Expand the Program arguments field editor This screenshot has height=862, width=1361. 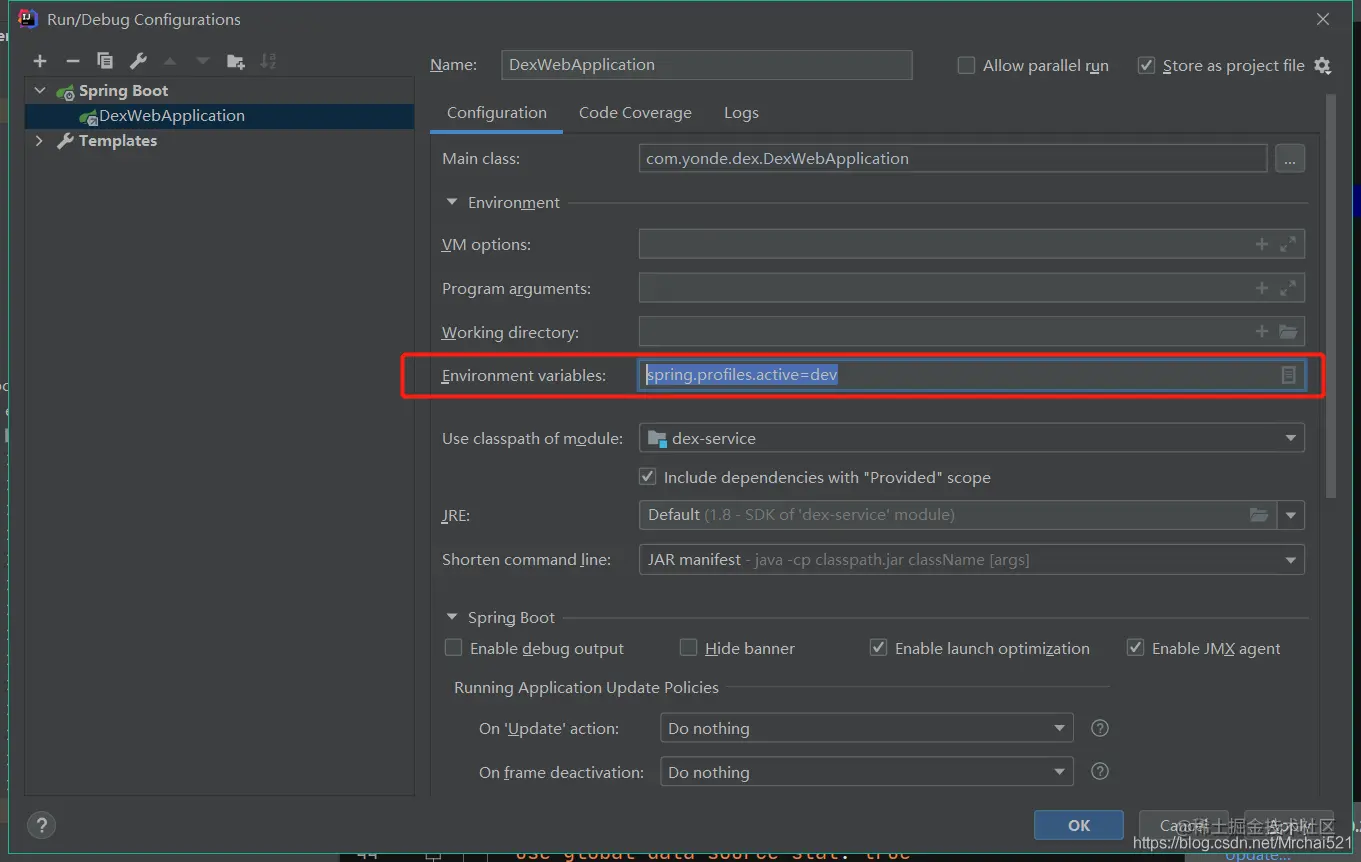pos(1288,288)
